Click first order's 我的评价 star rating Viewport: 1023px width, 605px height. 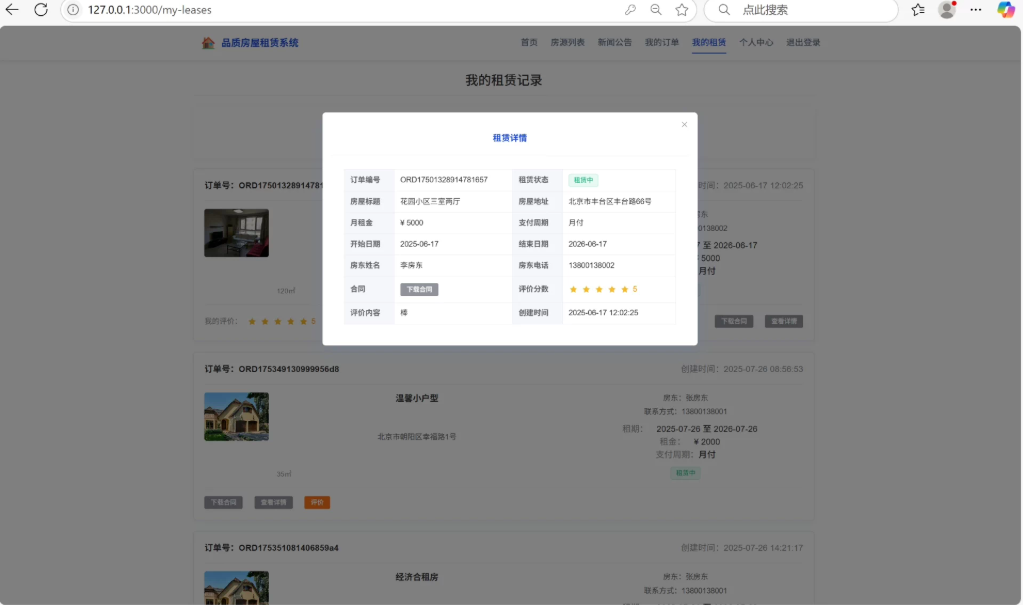[x=282, y=321]
